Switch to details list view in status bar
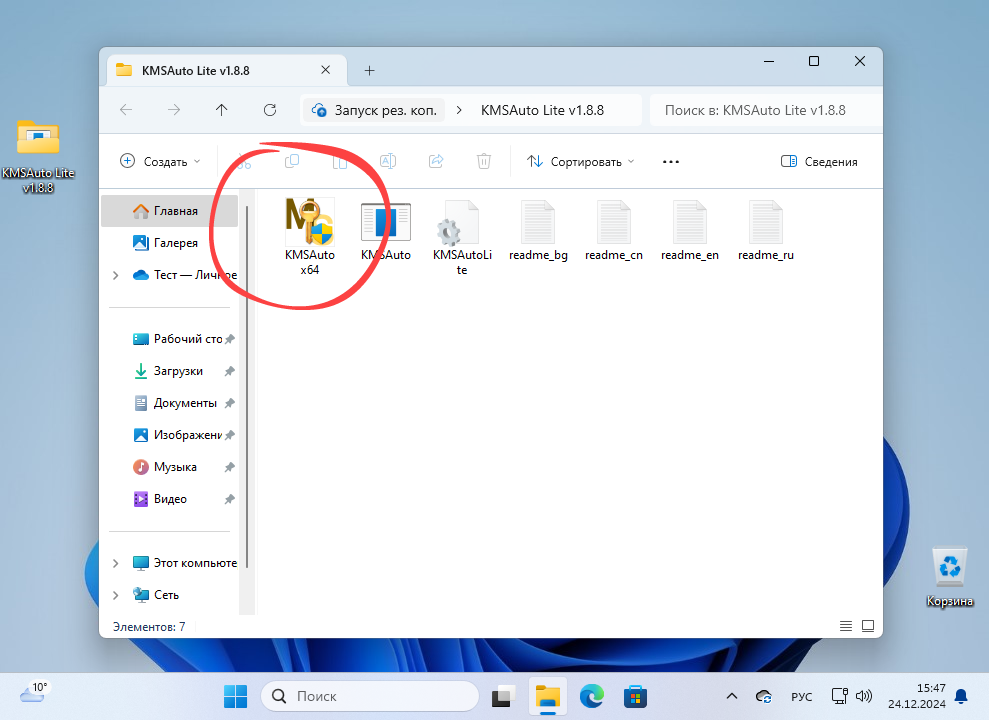This screenshot has height=720, width=989. 846,627
